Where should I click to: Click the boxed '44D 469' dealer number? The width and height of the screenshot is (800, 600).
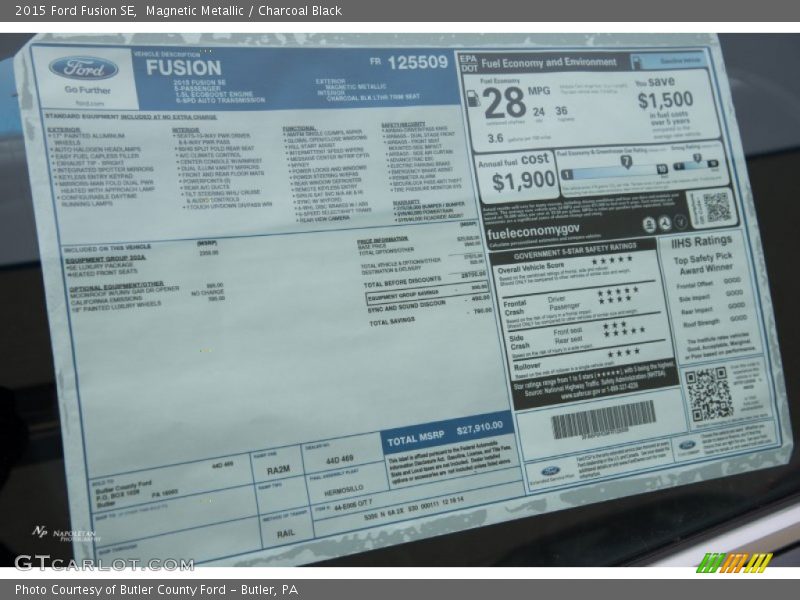(340, 459)
